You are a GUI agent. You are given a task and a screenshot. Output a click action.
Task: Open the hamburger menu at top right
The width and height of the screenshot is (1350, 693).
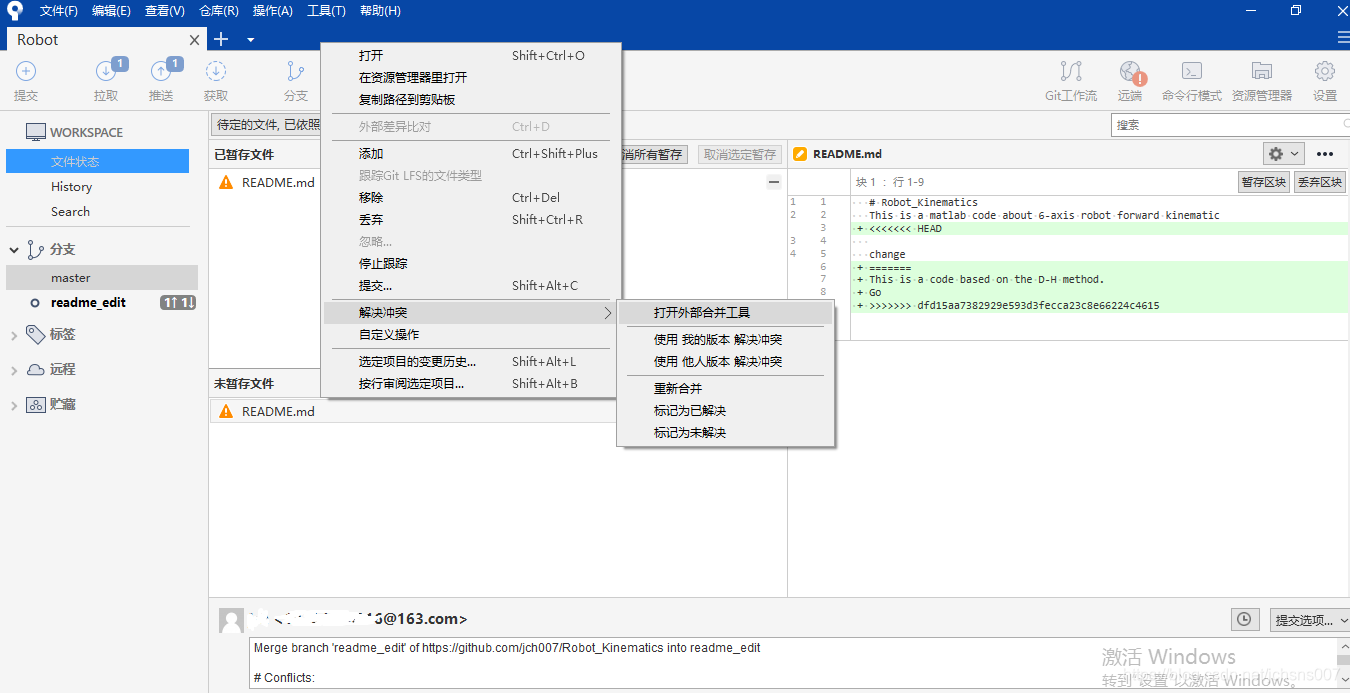pyautogui.click(x=1343, y=38)
